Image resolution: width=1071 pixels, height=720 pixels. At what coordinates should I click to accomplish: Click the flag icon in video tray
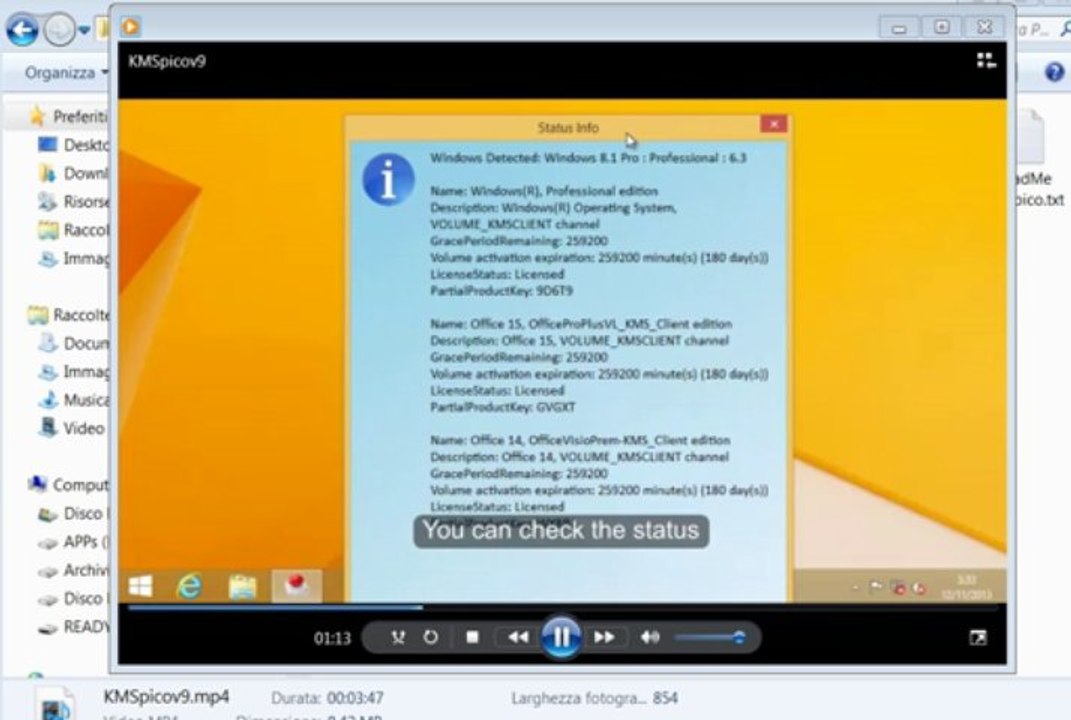point(875,587)
